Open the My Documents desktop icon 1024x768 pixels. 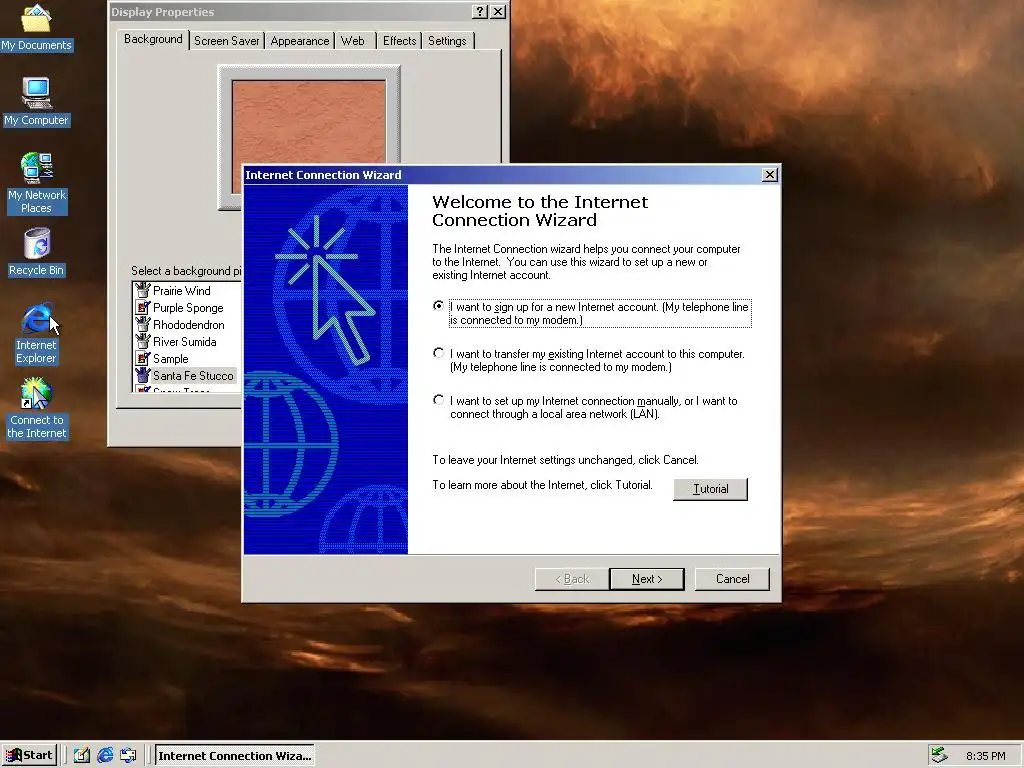(x=36, y=27)
